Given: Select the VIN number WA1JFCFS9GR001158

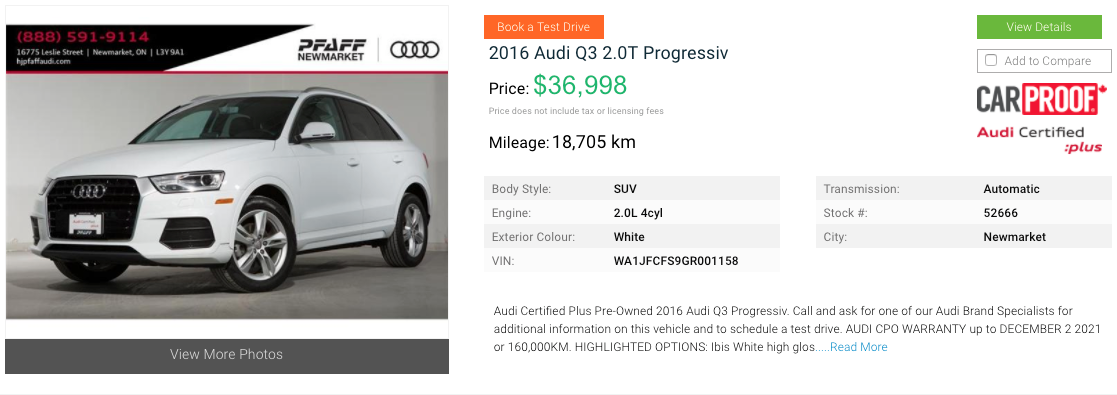Looking at the screenshot, I should 676,261.
